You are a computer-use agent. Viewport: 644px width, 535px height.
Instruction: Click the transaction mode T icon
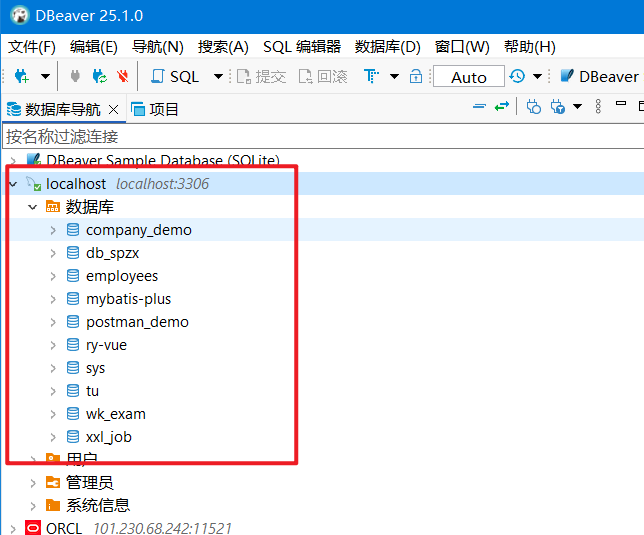tap(371, 76)
